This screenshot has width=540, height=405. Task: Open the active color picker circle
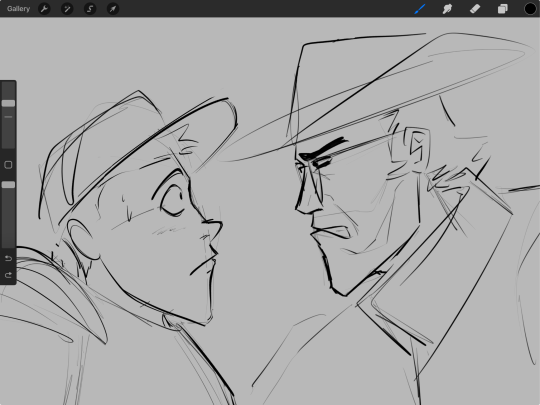tap(530, 9)
